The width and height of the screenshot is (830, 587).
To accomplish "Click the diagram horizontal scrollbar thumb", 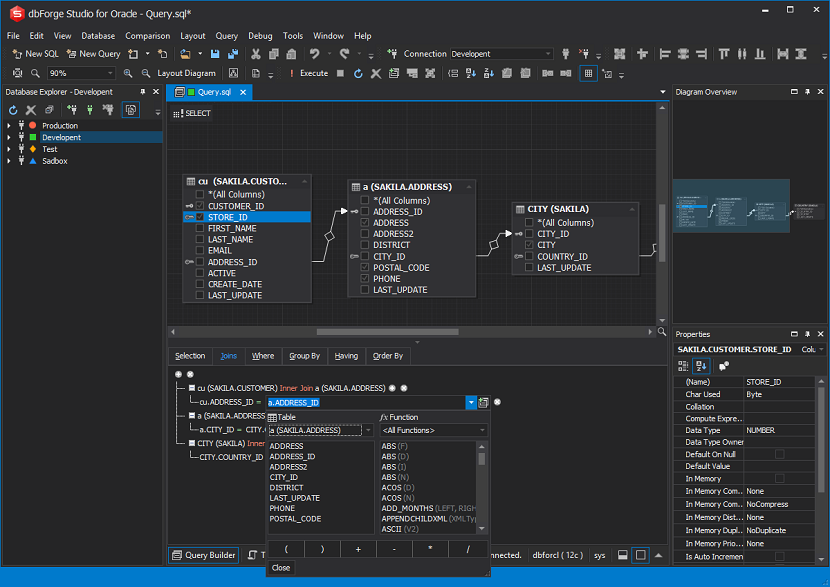I will 387,332.
